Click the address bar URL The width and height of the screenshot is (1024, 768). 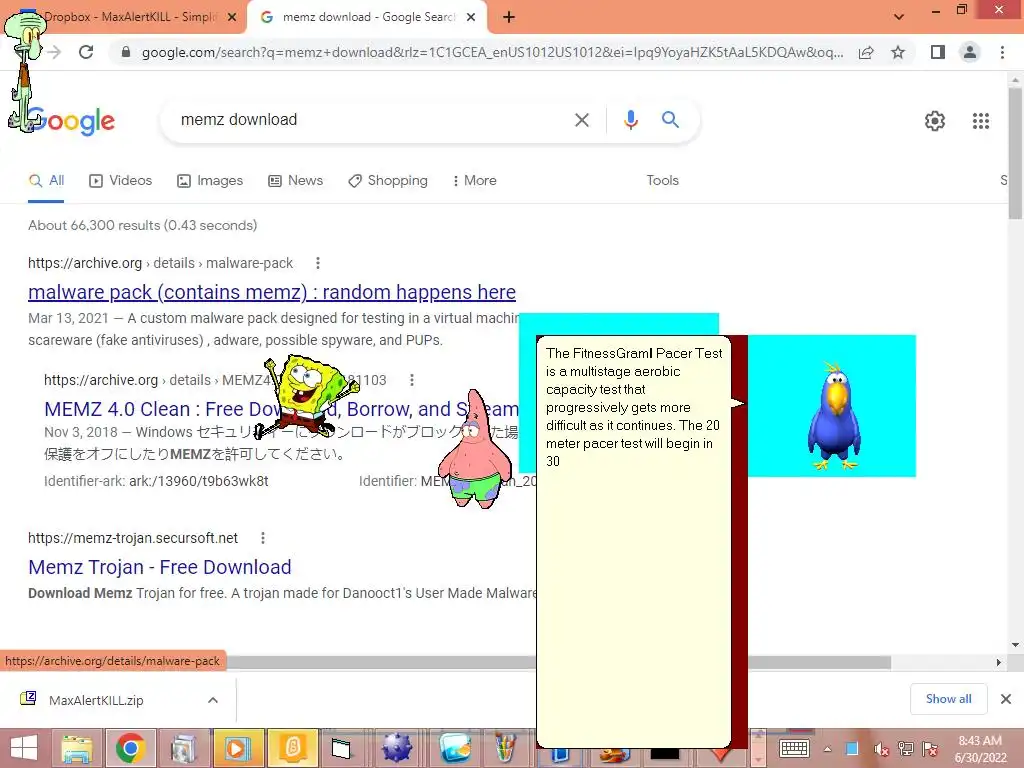[492, 52]
